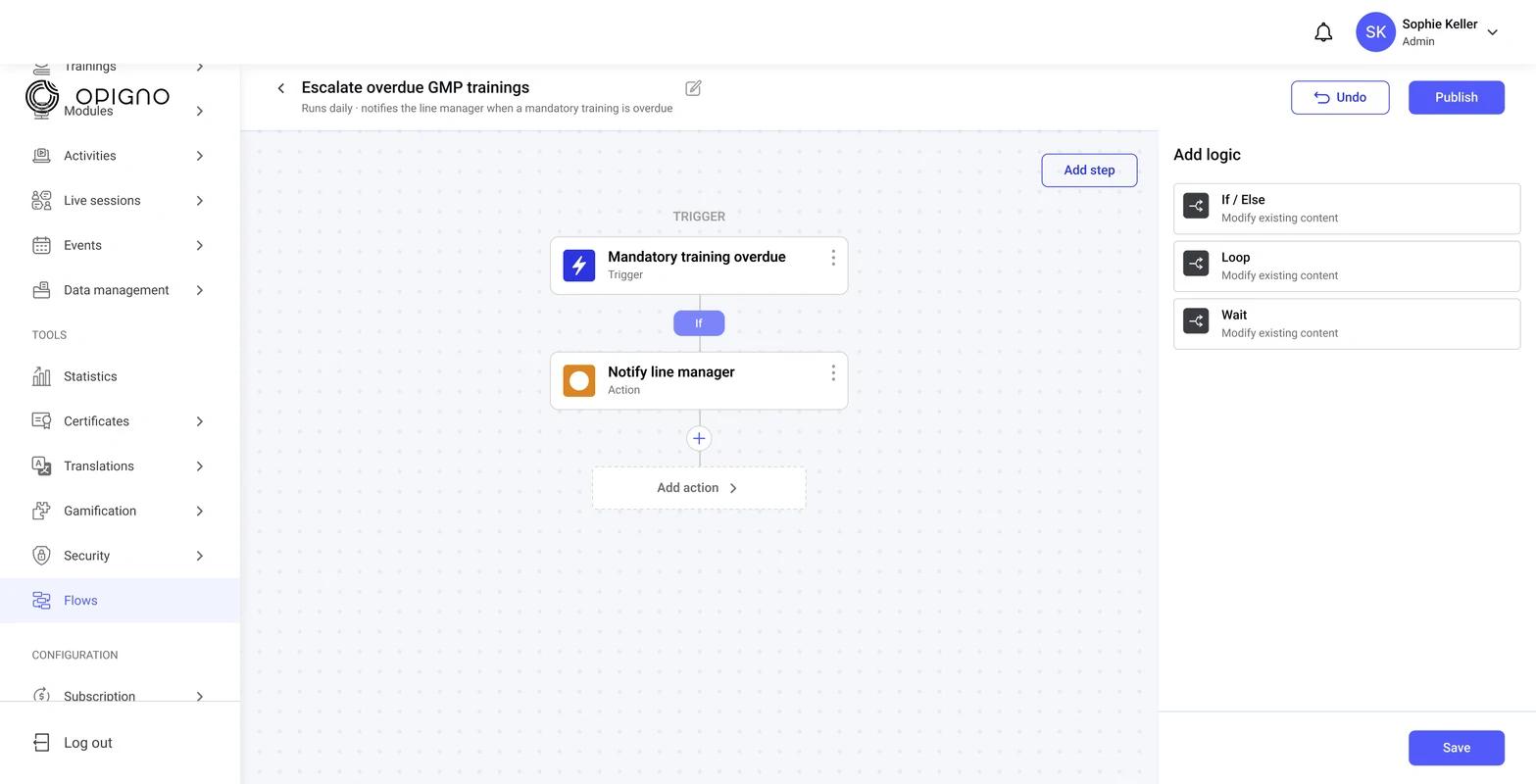Expand the Certificates submenu chevron

coord(199,421)
